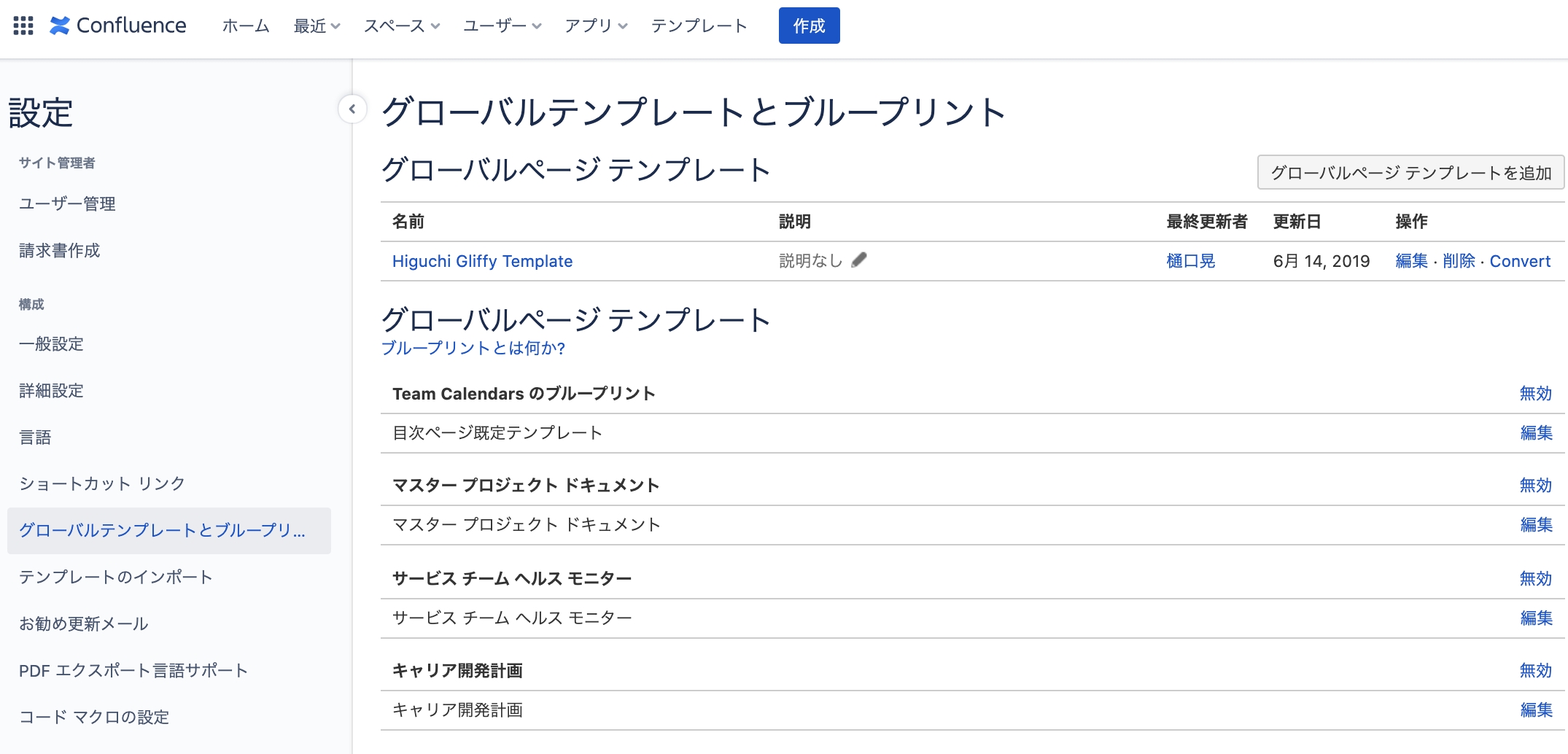Click the Confluence logo
This screenshot has height=754, width=1568.
coord(118,26)
